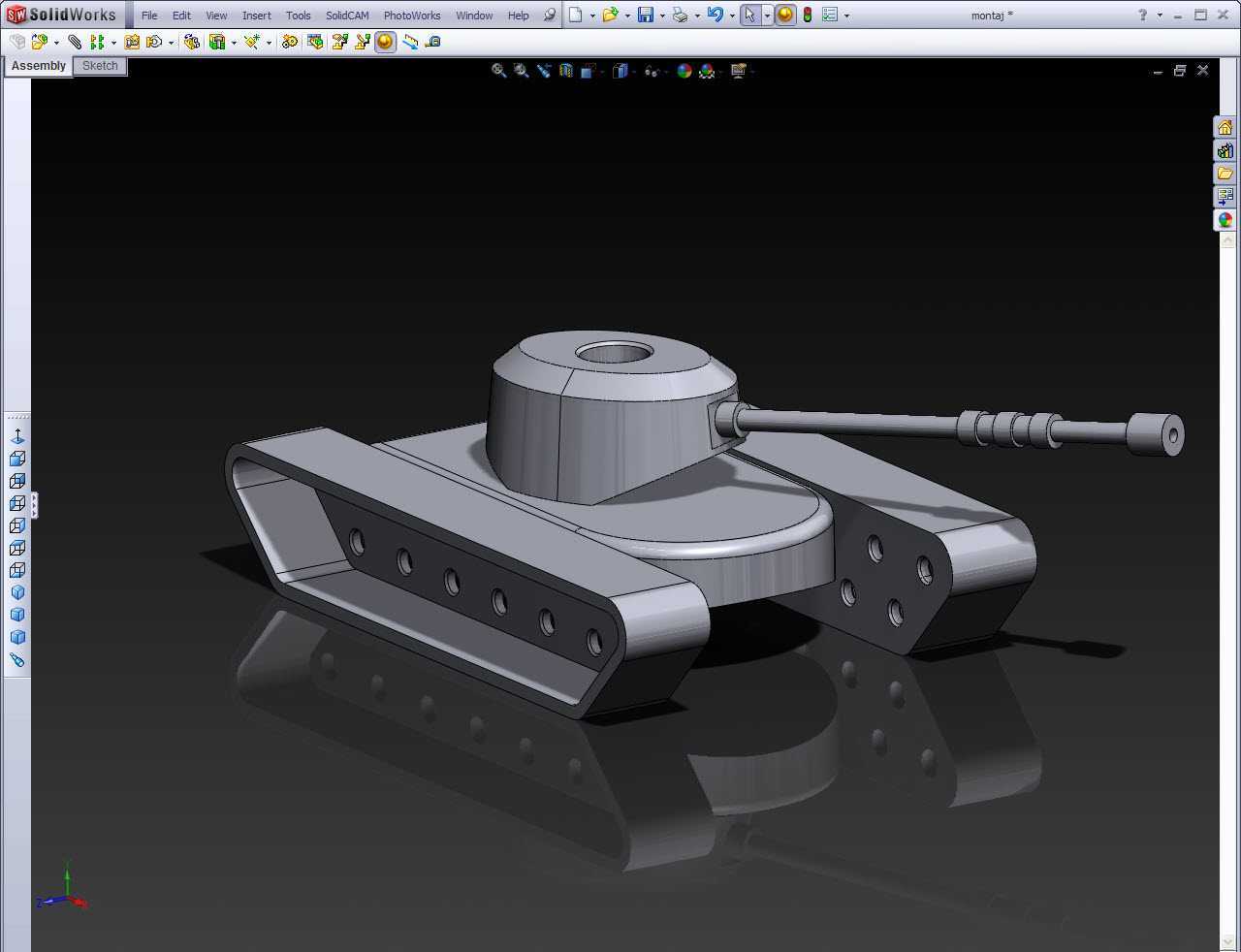Toggle the highlighted gold sphere in Assembly toolbar
Screen dimensions: 1241x952
(x=386, y=42)
